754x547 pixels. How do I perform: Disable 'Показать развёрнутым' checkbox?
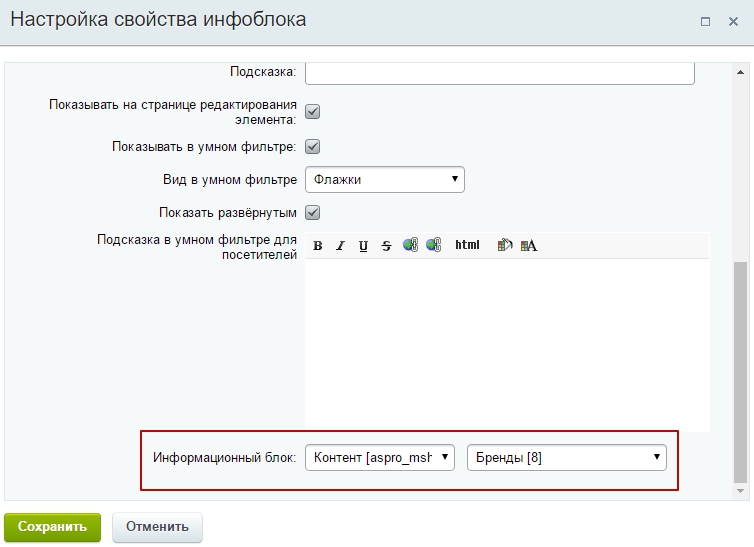[x=312, y=212]
